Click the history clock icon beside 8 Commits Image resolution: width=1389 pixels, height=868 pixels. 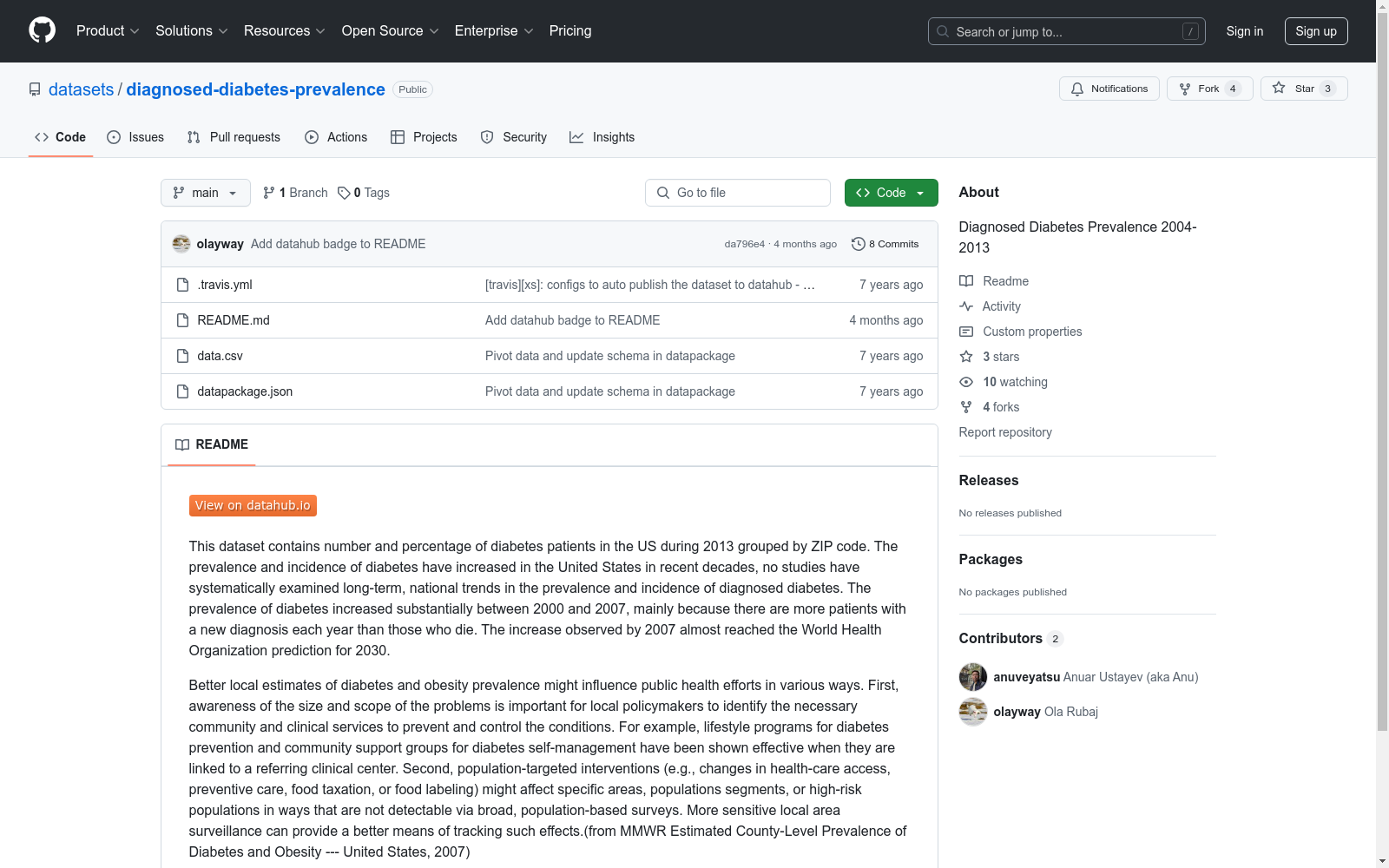pos(859,244)
